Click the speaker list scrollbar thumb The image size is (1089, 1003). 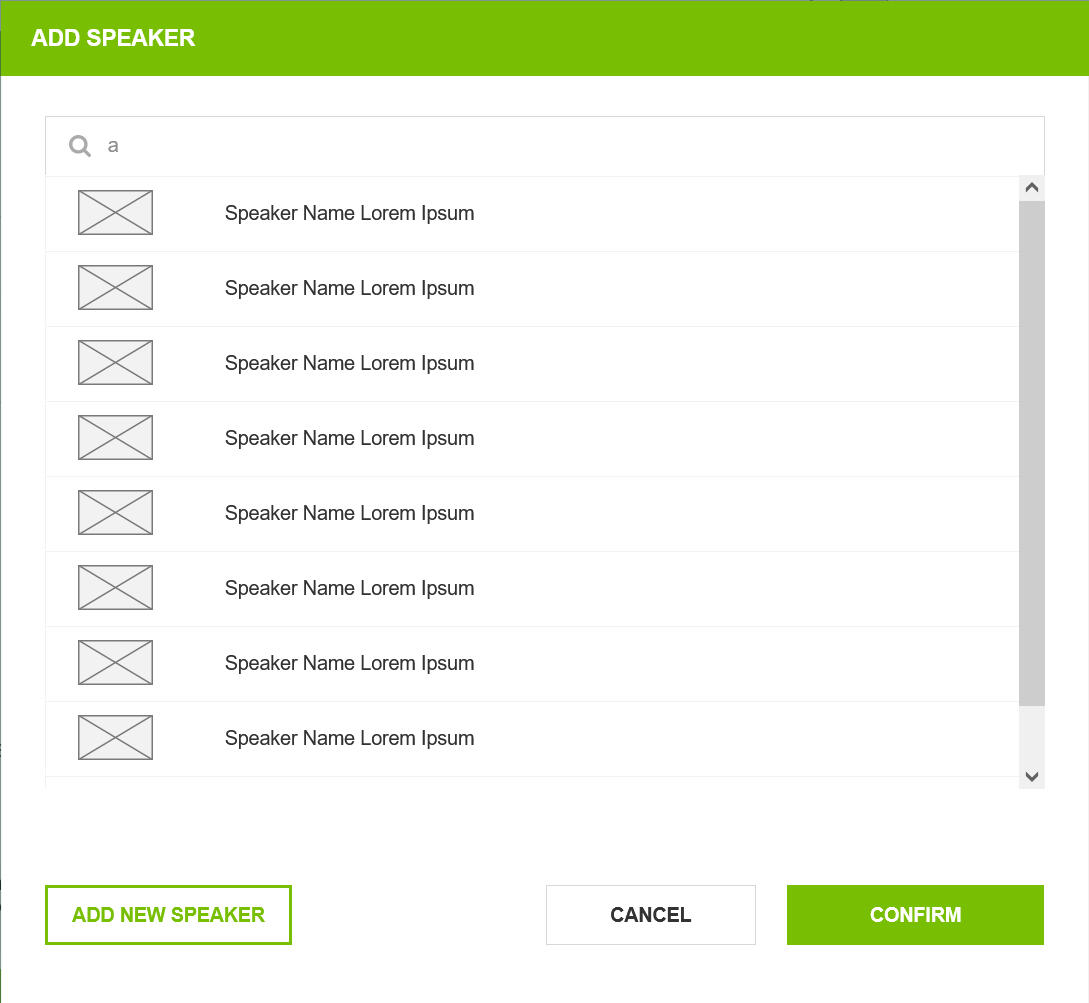click(1031, 452)
